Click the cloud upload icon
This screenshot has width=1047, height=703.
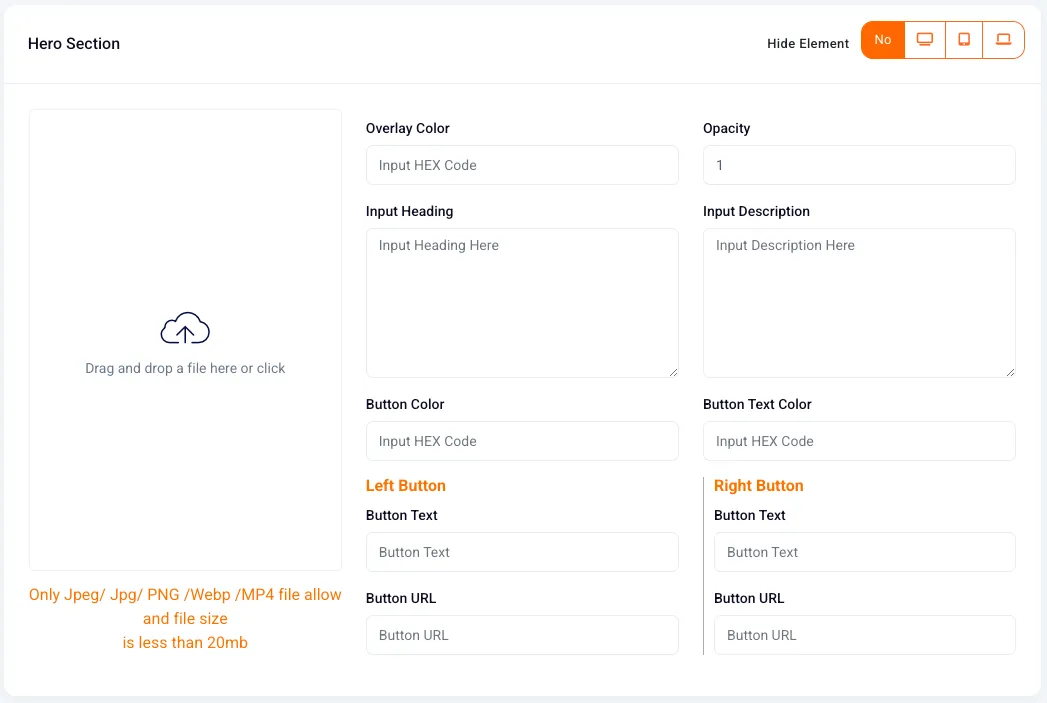[185, 328]
